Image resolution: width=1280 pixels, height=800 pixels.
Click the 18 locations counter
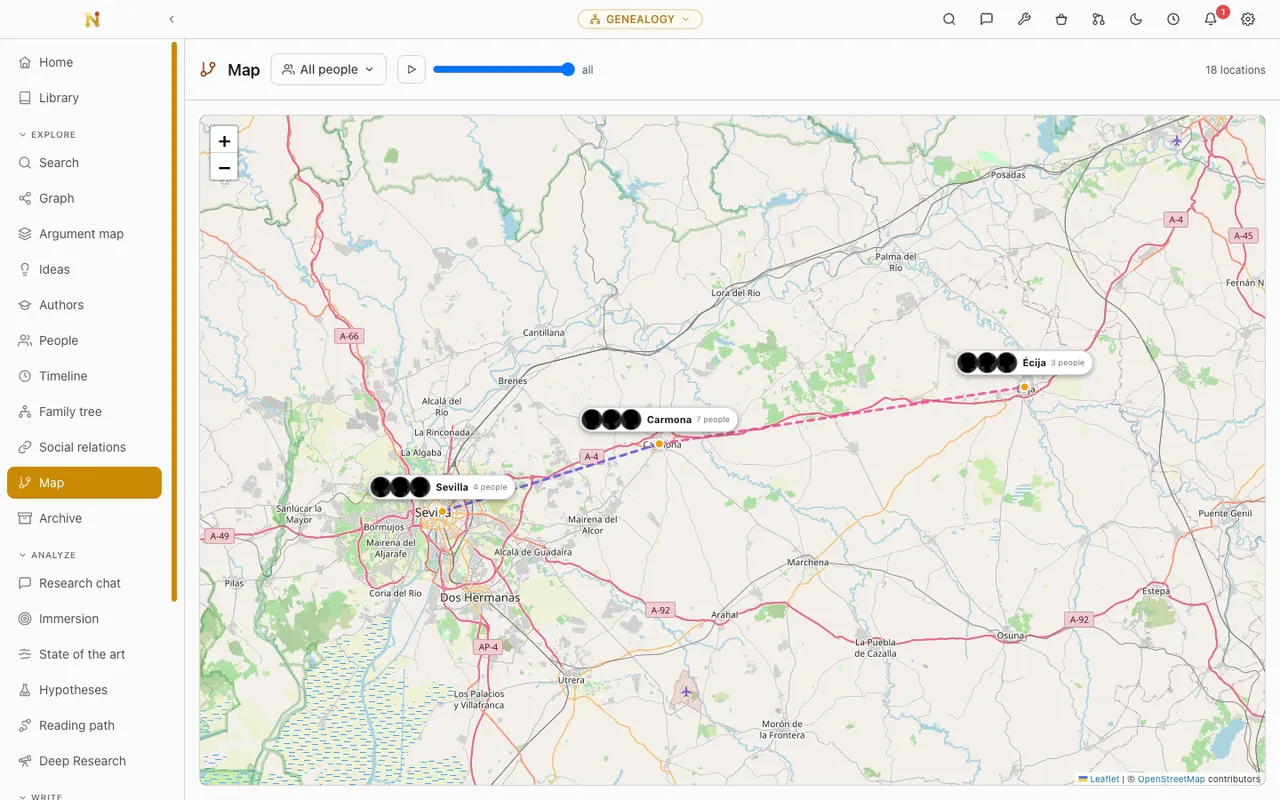tap(1235, 70)
